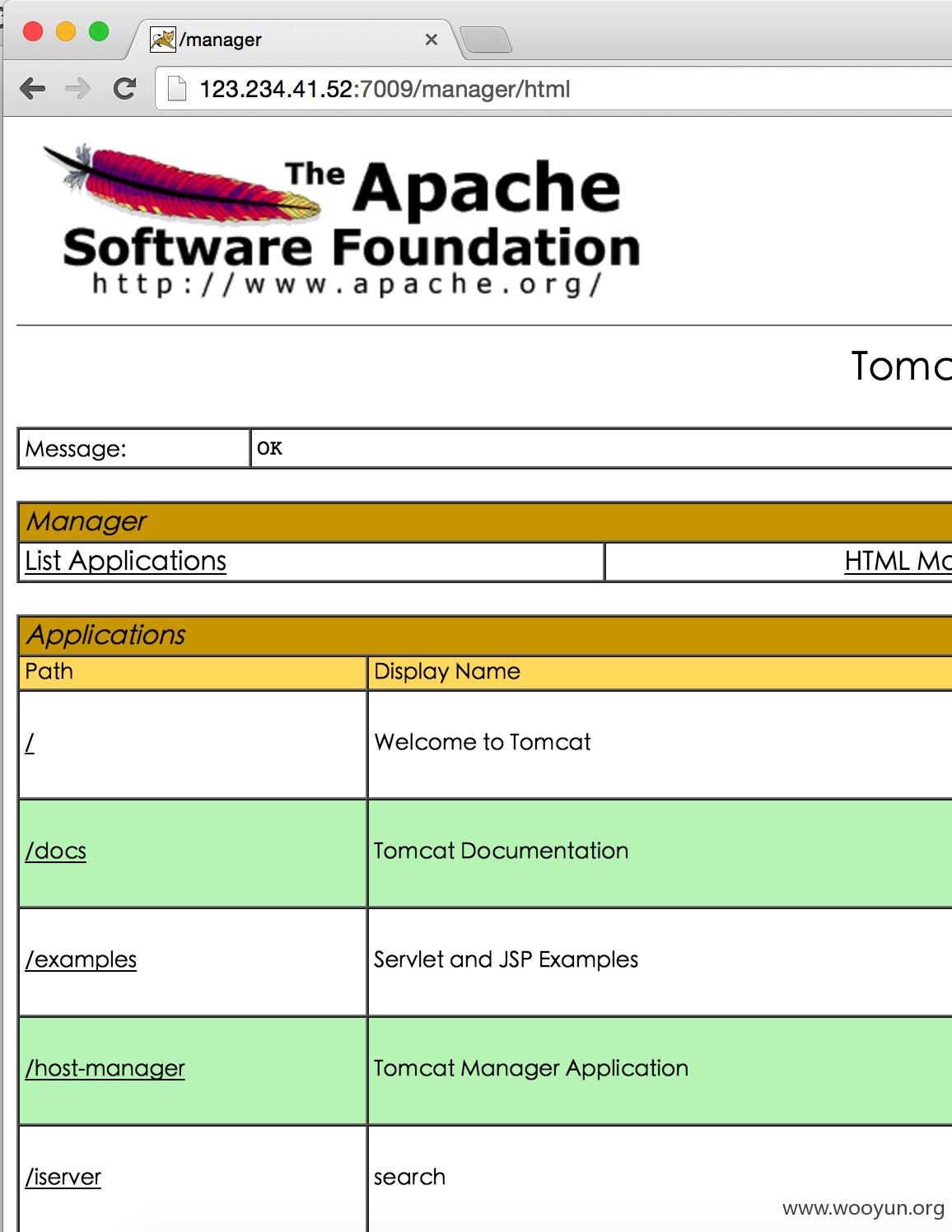952x1232 pixels.
Task: Click the OK message text
Action: pyautogui.click(x=269, y=448)
